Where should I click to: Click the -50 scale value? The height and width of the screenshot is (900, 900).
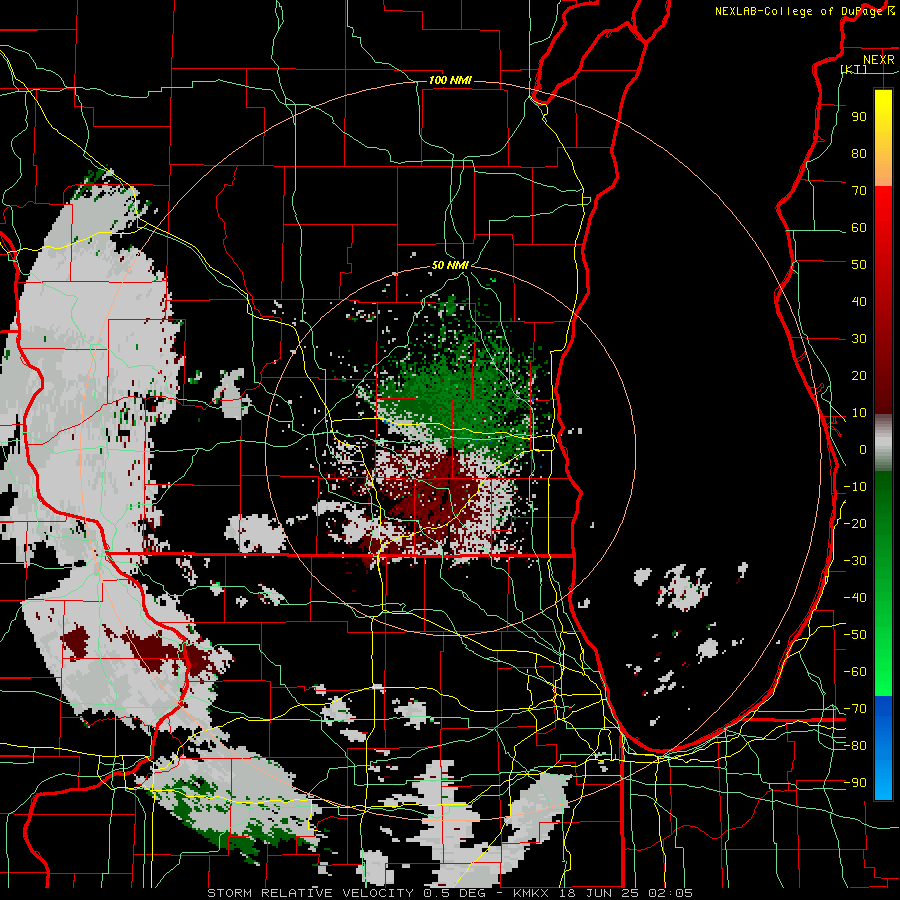(855, 635)
